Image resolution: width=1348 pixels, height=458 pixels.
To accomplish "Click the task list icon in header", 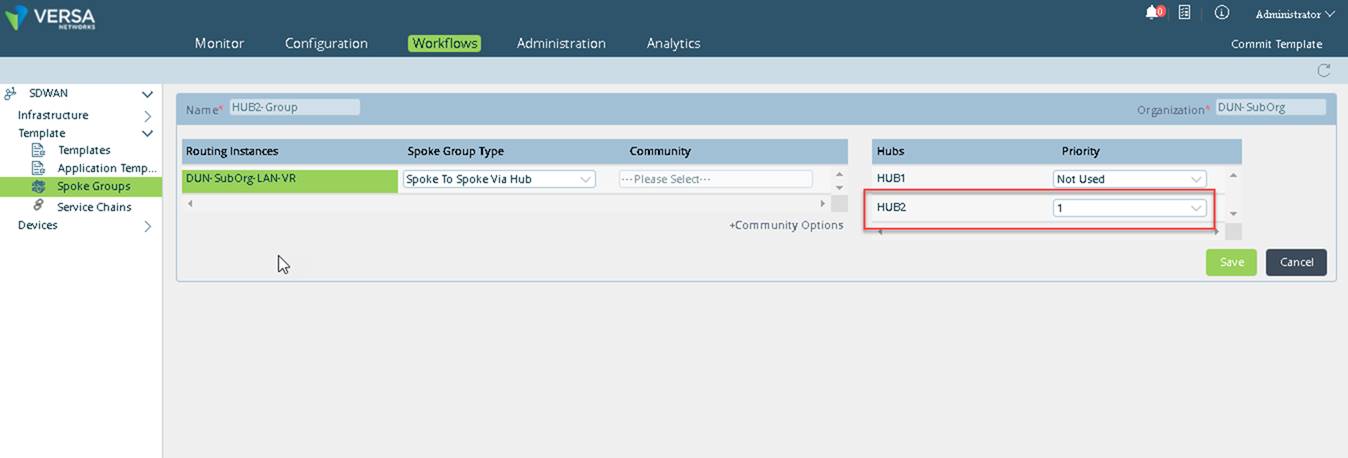I will (x=1185, y=13).
